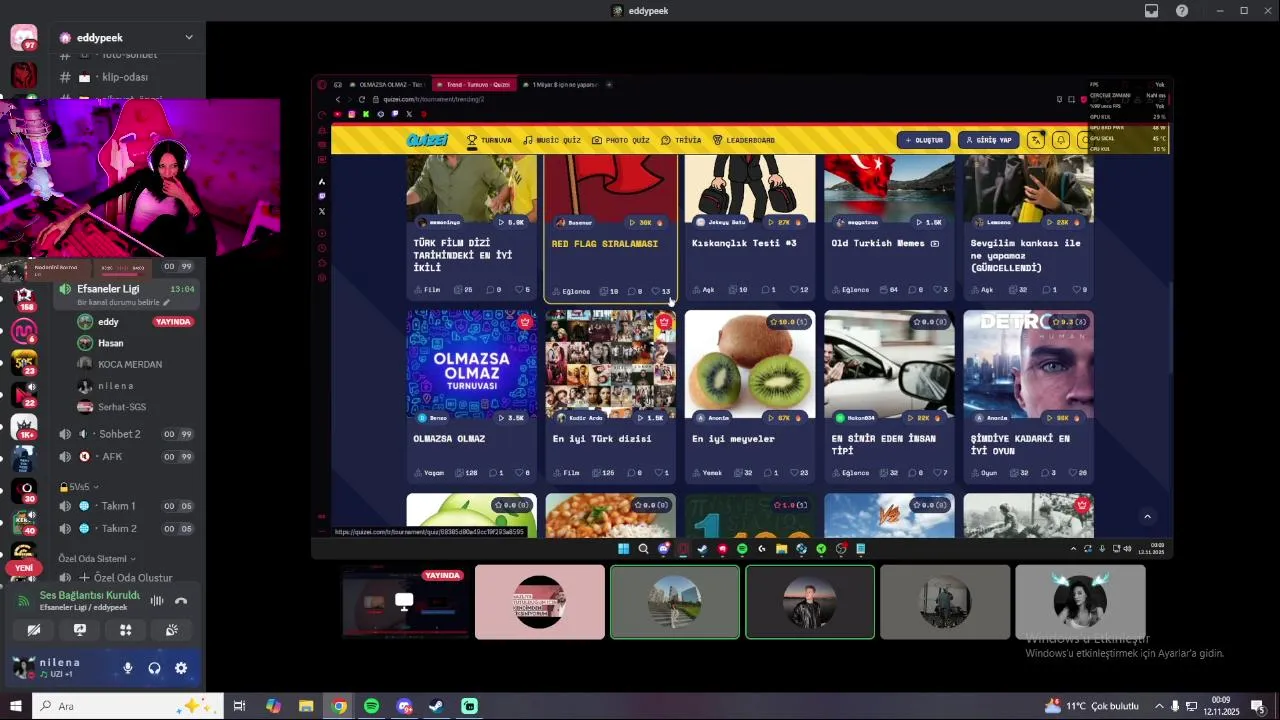1280x720 pixels.
Task: Select the Efsaneler Ligi voice channel
Action: coord(126,294)
